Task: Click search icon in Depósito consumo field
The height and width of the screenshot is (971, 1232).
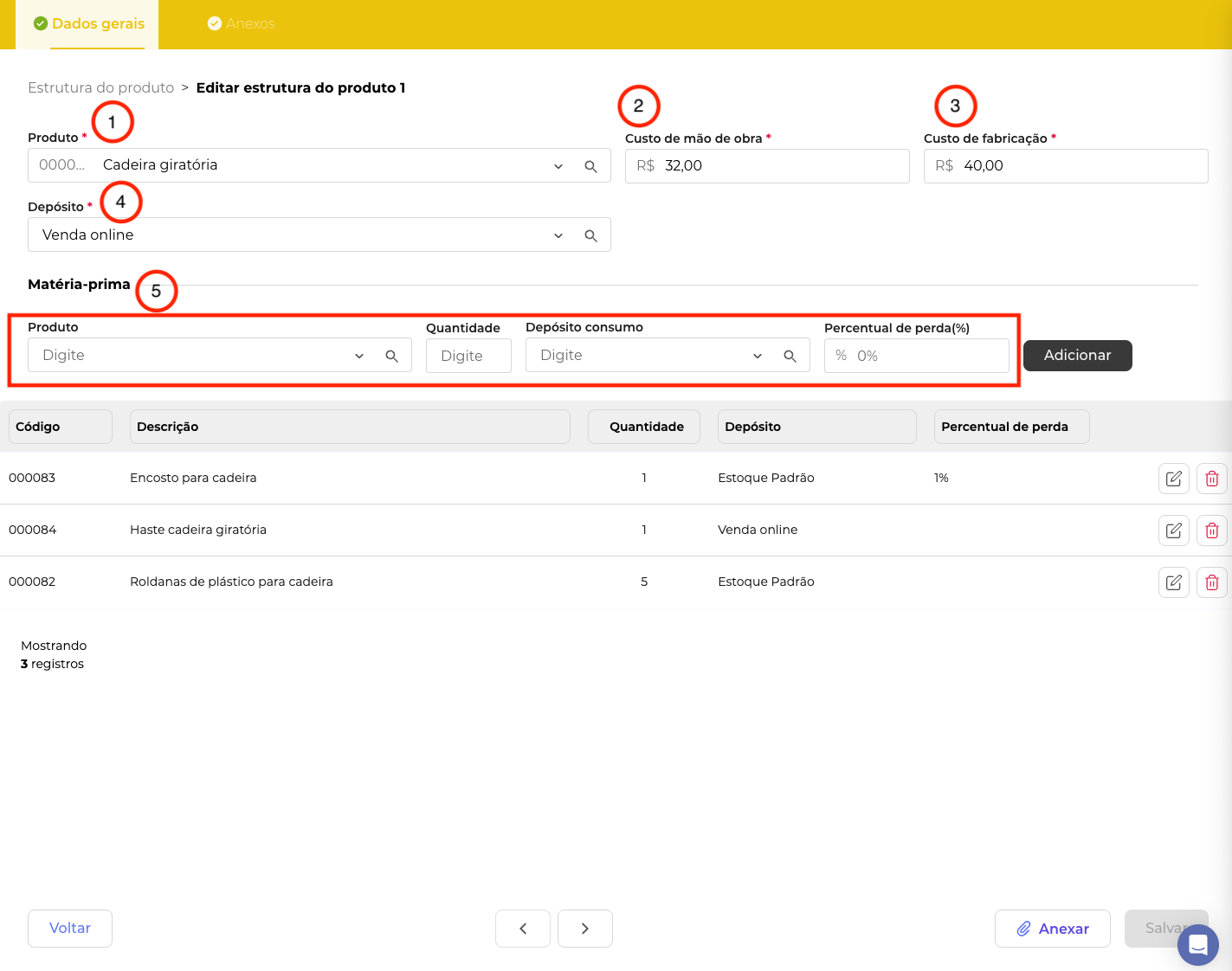Action: [x=790, y=356]
